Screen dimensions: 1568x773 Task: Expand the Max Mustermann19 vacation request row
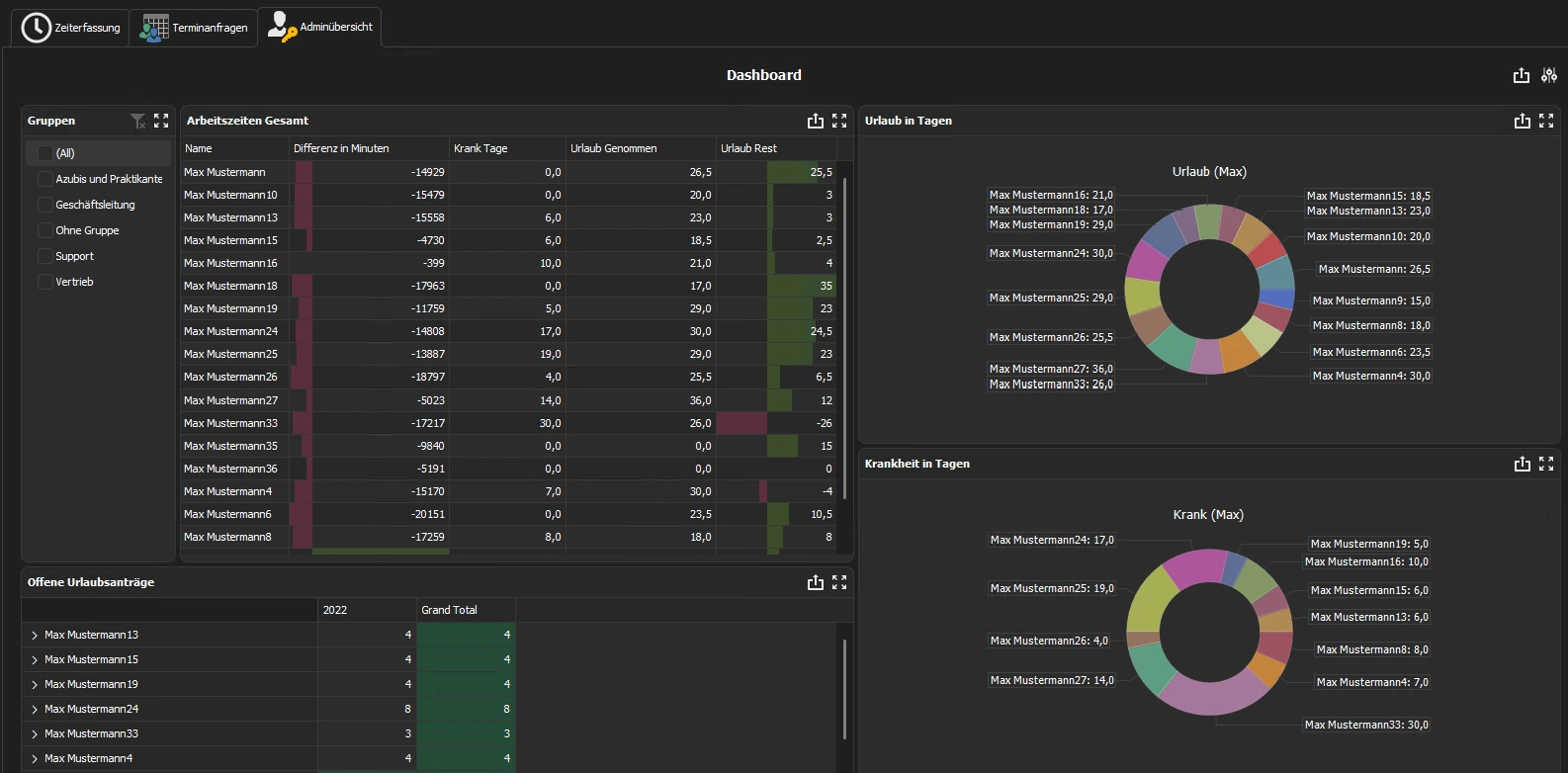35,684
